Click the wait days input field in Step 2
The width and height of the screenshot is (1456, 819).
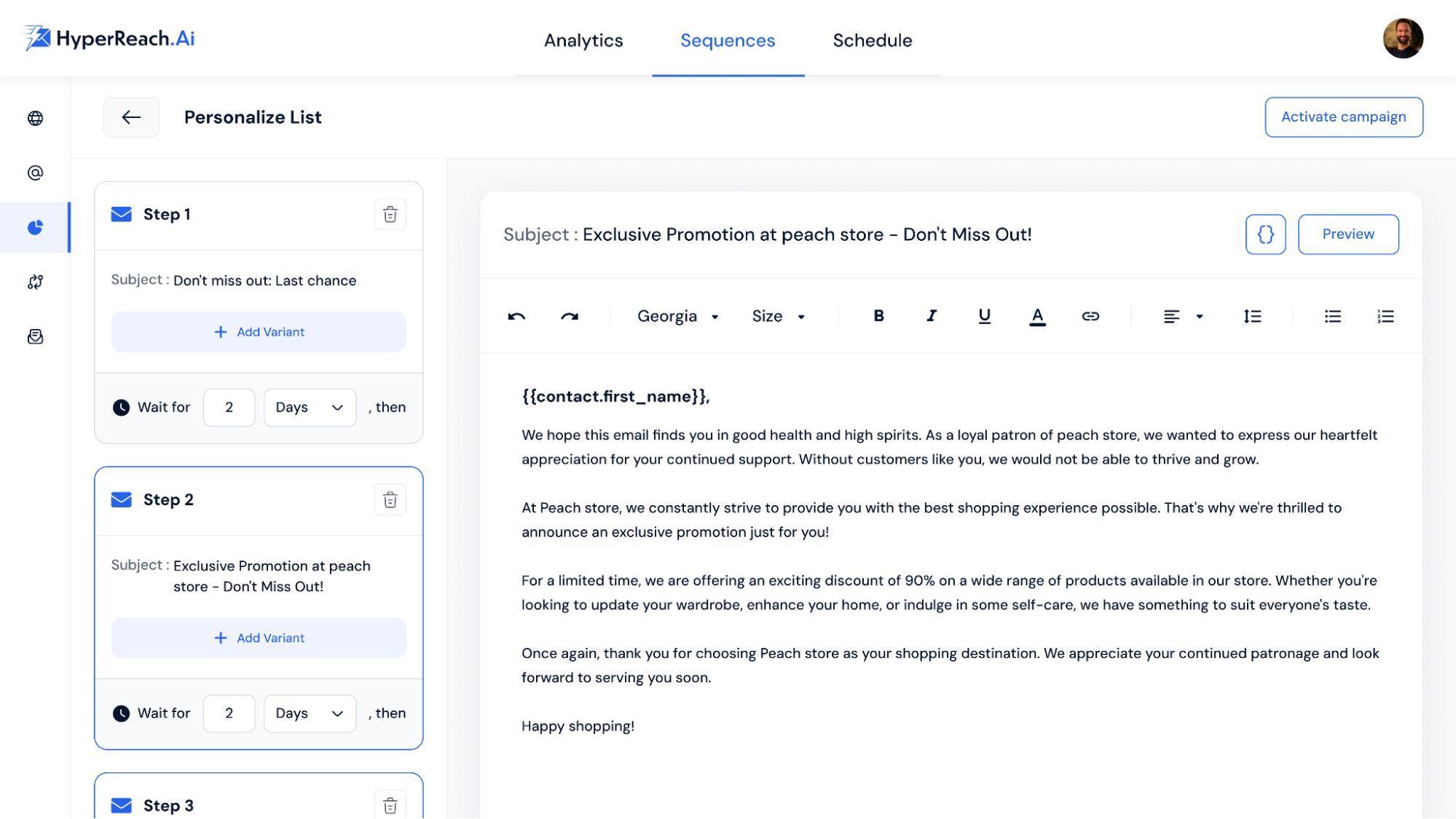coord(228,713)
